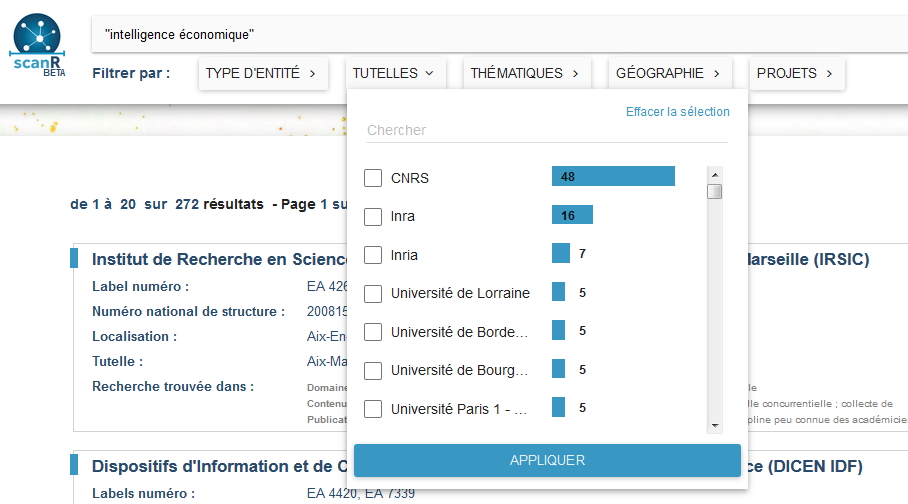Image resolution: width=908 pixels, height=504 pixels.
Task: Select Université de Lorraine checkbox
Action: tap(373, 294)
